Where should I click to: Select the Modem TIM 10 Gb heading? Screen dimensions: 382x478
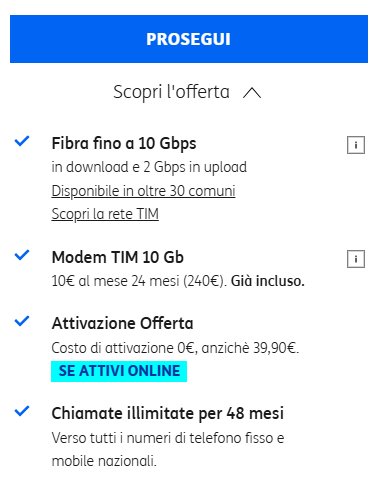(118, 257)
